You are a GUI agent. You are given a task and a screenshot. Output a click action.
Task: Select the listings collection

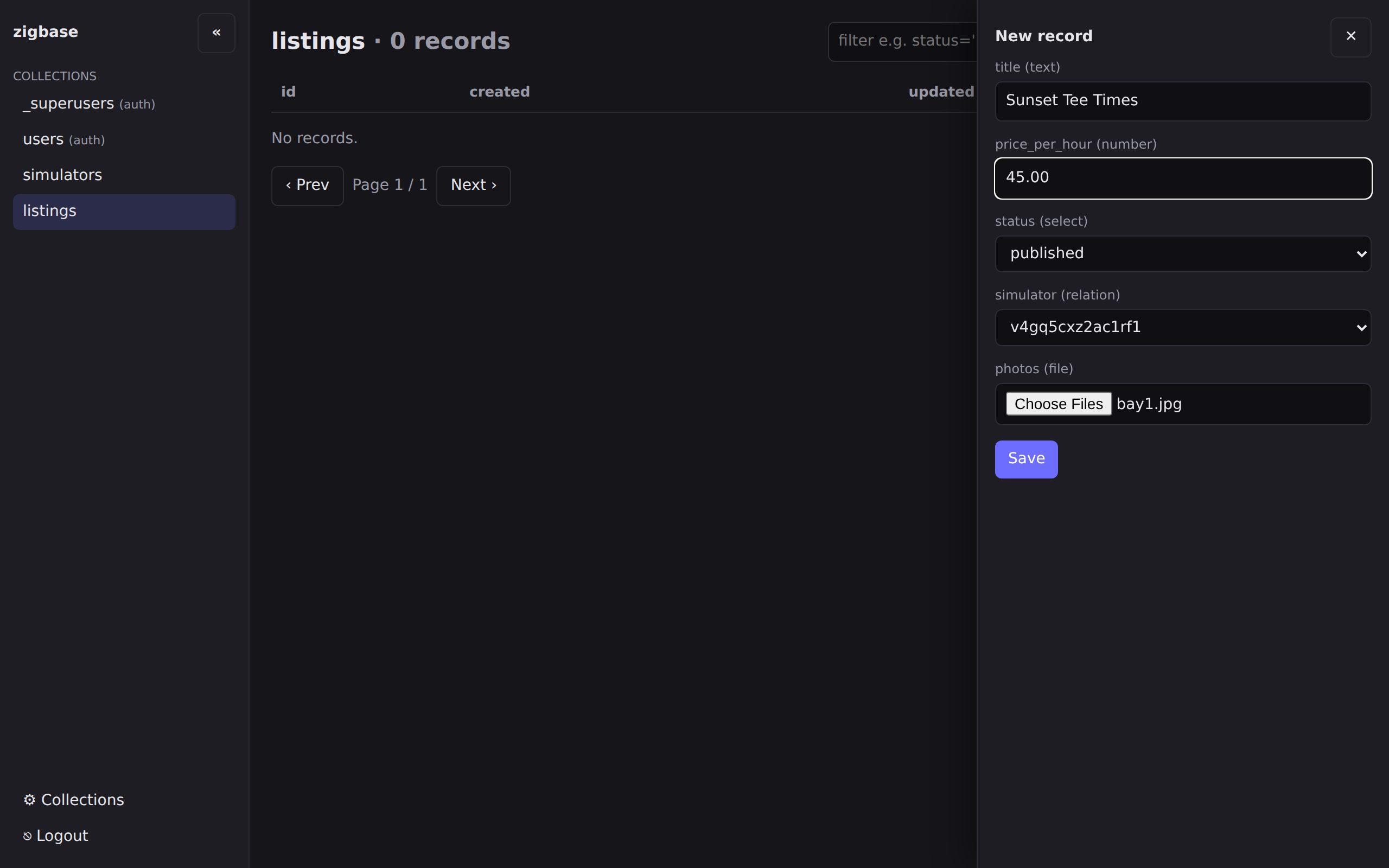(124, 212)
